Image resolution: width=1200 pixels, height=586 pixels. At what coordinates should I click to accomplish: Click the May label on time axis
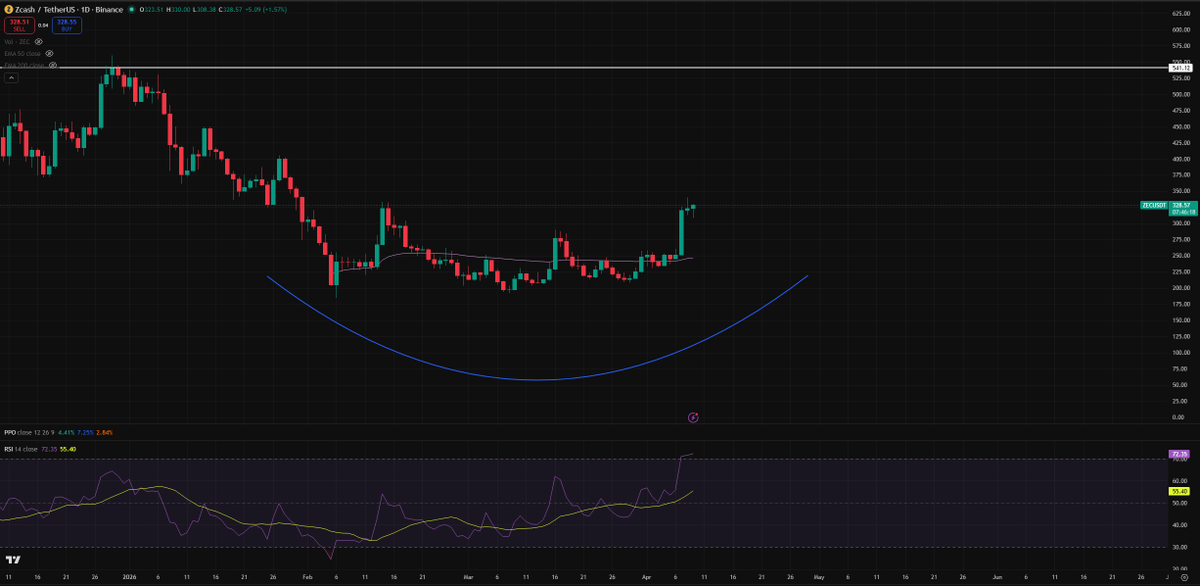pyautogui.click(x=818, y=577)
